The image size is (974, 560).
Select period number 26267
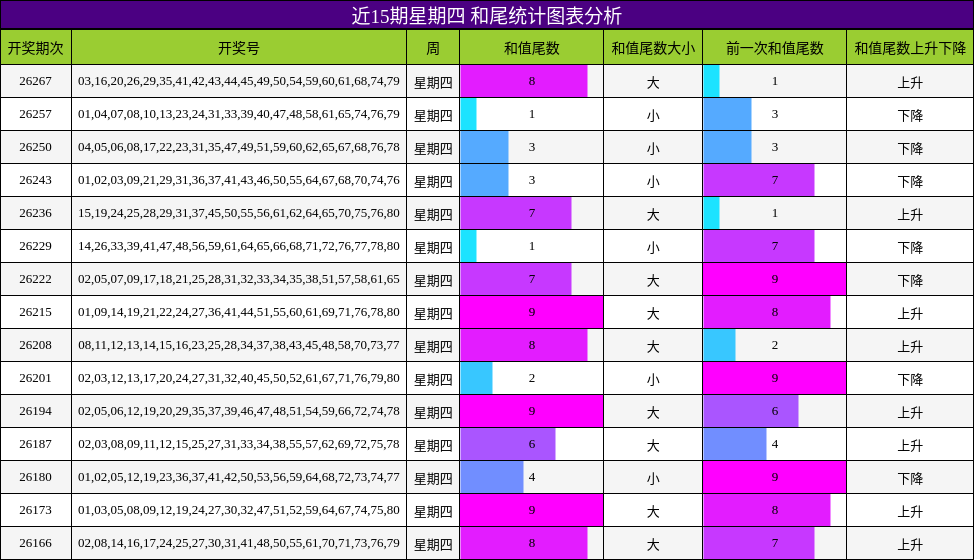point(35,81)
